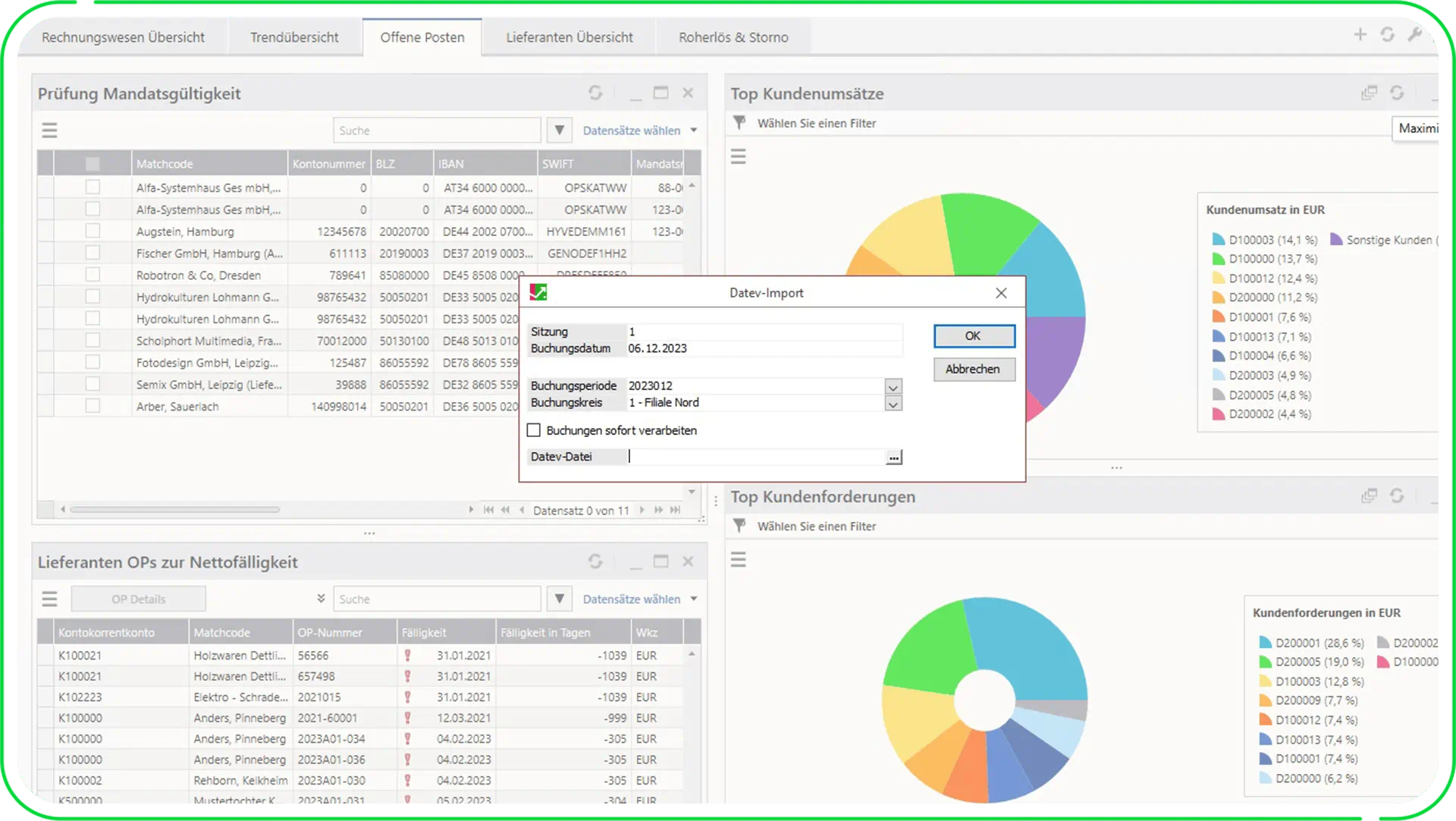Enable Buchungen sofort verarbeiten checkbox
The image size is (1456, 821).
[534, 430]
